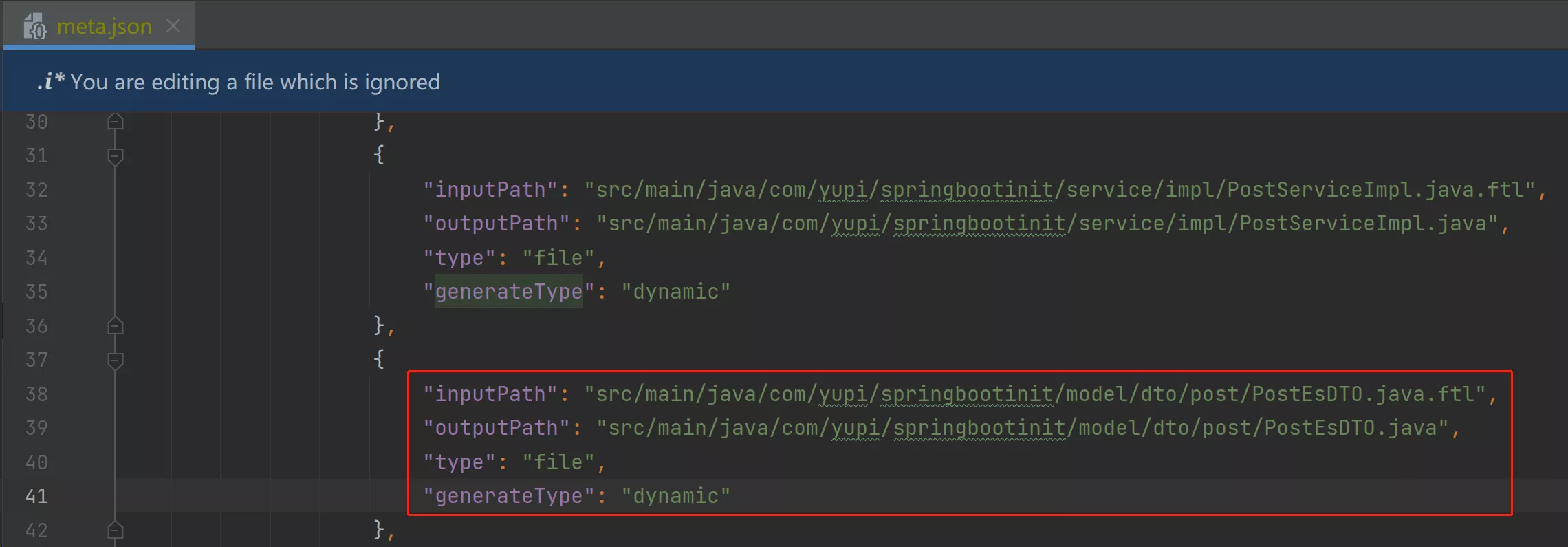Click line number 30 in the gutter
The width and height of the screenshot is (1568, 547).
click(36, 122)
